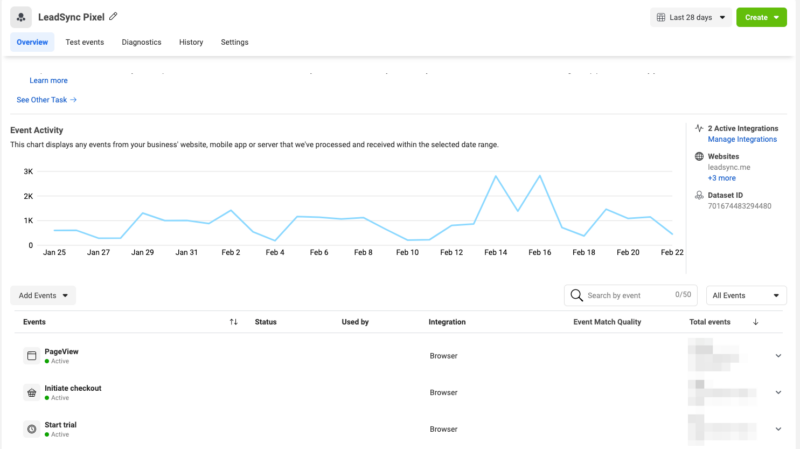Click the Events column sort arrows icon
Image resolution: width=800 pixels, height=449 pixels.
tap(233, 322)
